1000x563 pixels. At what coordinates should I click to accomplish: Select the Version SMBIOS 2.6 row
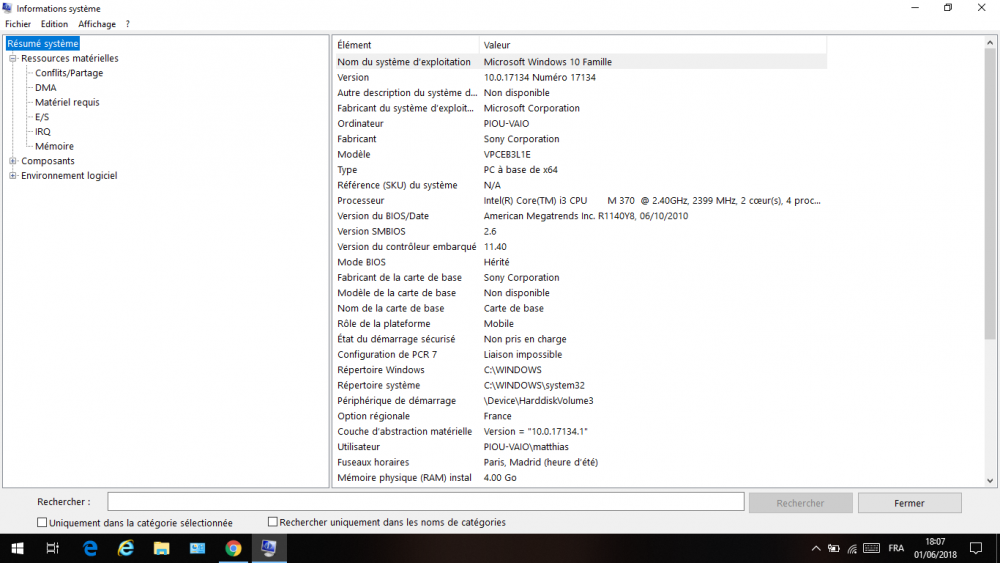[580, 231]
